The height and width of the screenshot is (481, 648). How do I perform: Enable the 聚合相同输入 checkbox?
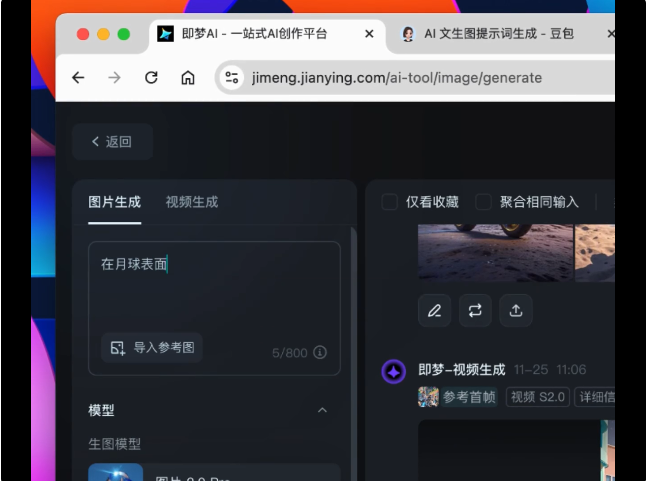coord(483,202)
